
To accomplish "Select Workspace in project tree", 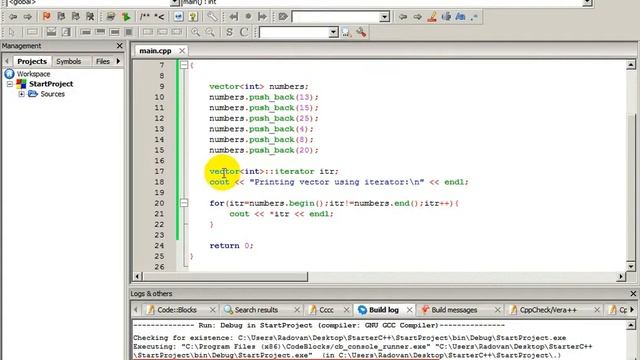I will point(33,74).
